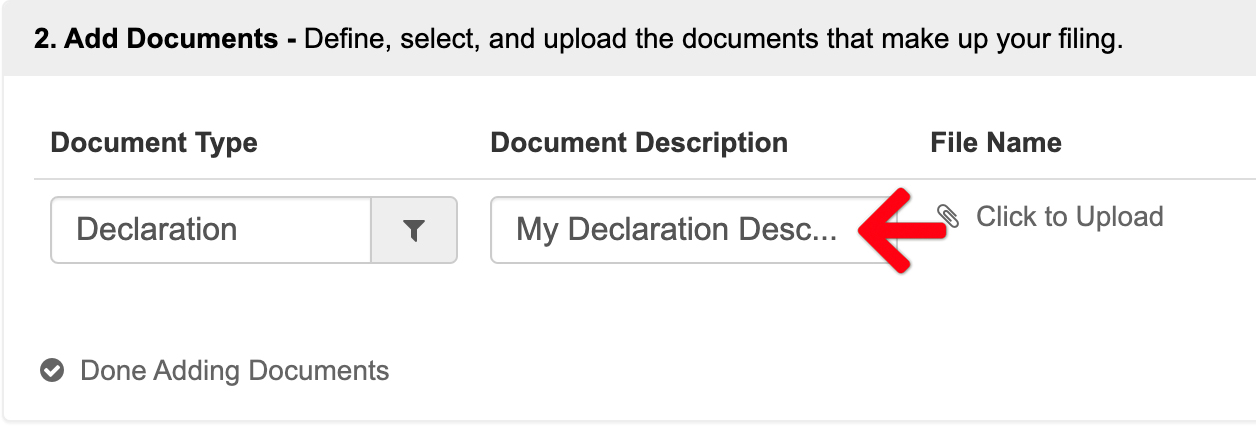Click the File Name column header
The width and height of the screenshot is (1256, 426).
(996, 143)
